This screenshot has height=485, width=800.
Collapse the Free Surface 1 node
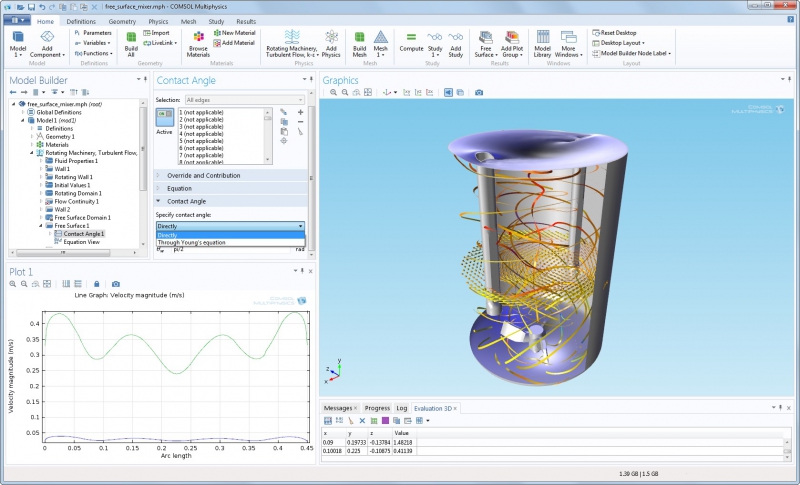(x=41, y=225)
